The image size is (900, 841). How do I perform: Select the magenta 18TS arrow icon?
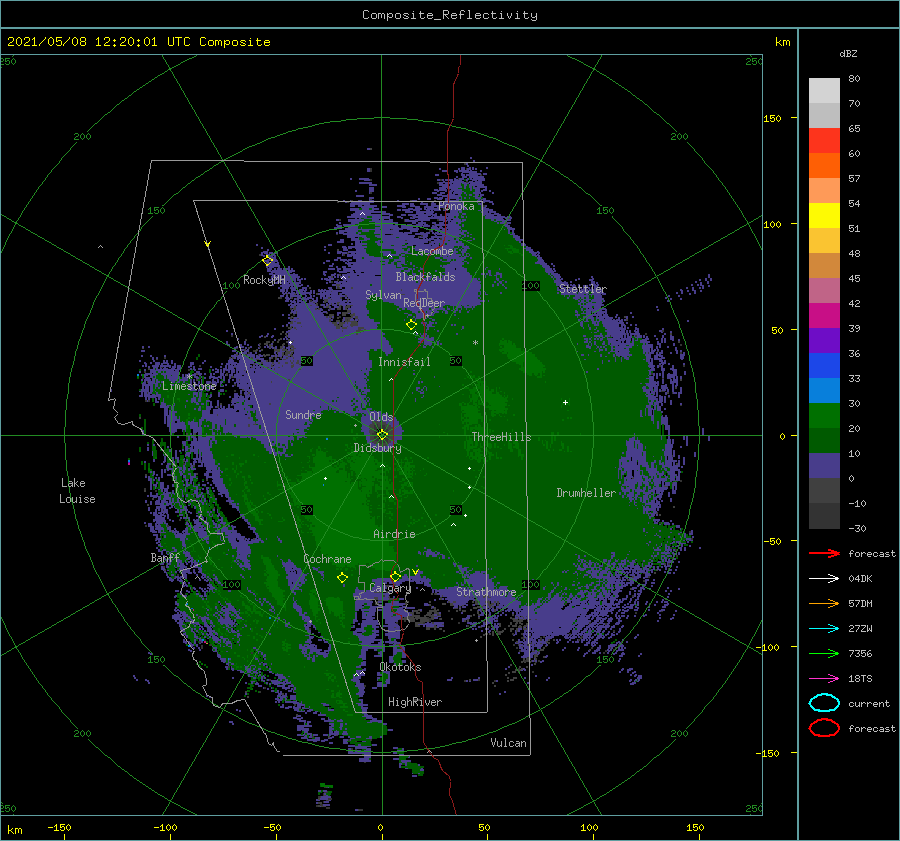(x=824, y=679)
